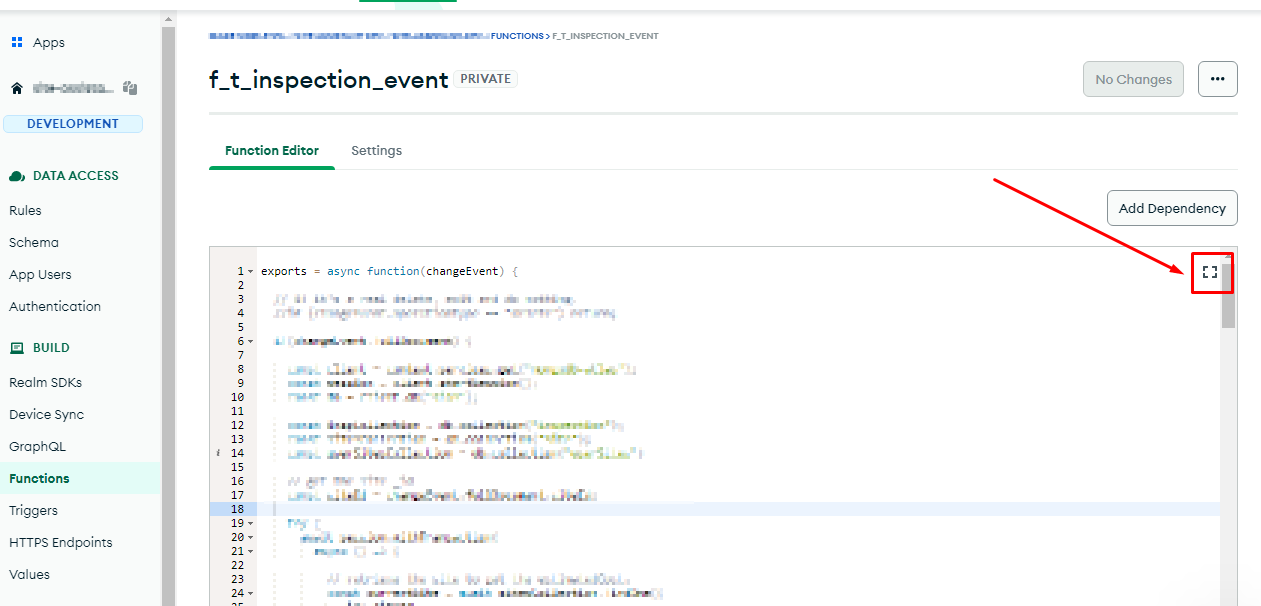
Task: Open Values in the sidebar
Action: click(x=29, y=574)
